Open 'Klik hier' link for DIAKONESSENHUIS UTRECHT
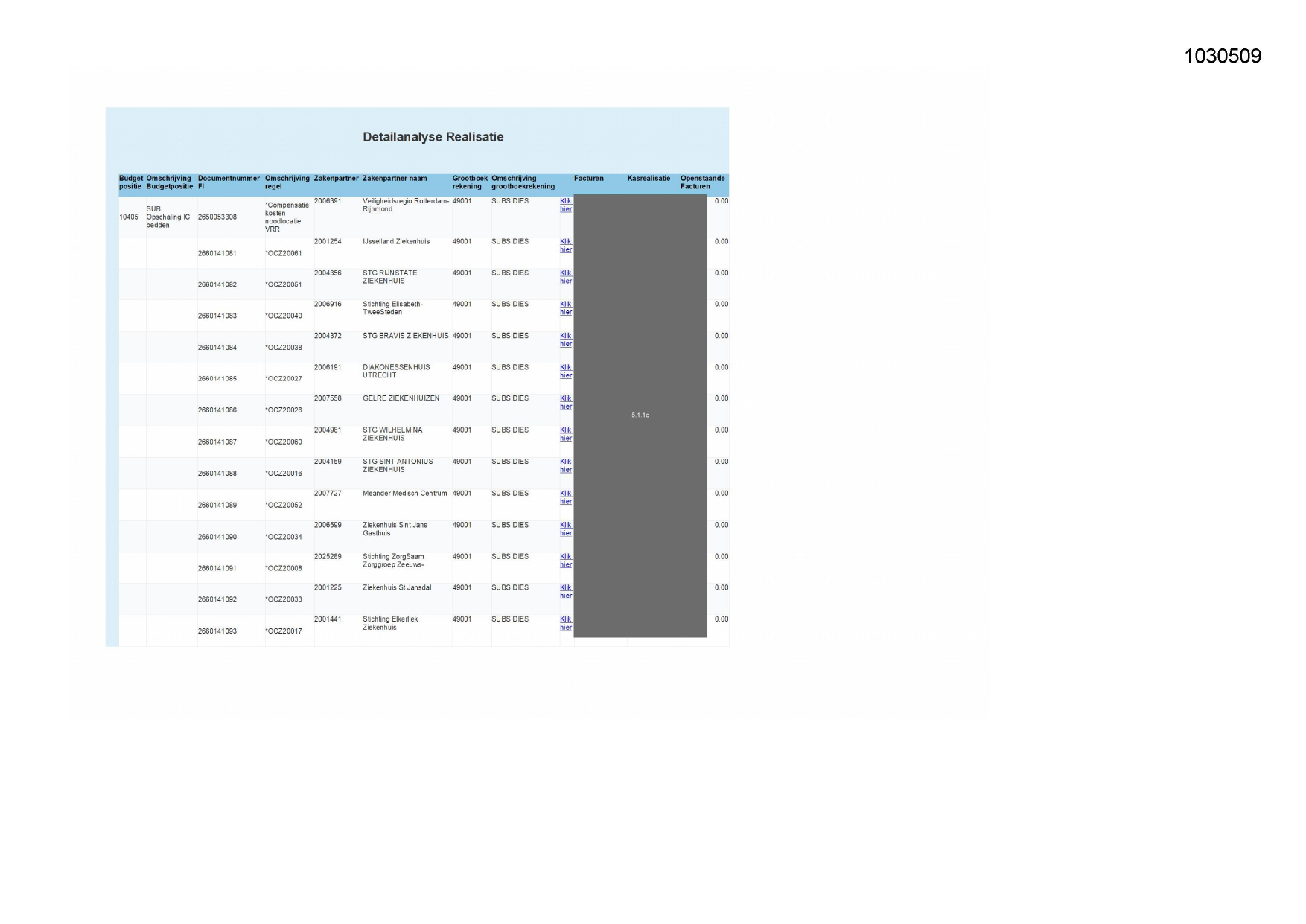The width and height of the screenshot is (1306, 924). coord(566,372)
